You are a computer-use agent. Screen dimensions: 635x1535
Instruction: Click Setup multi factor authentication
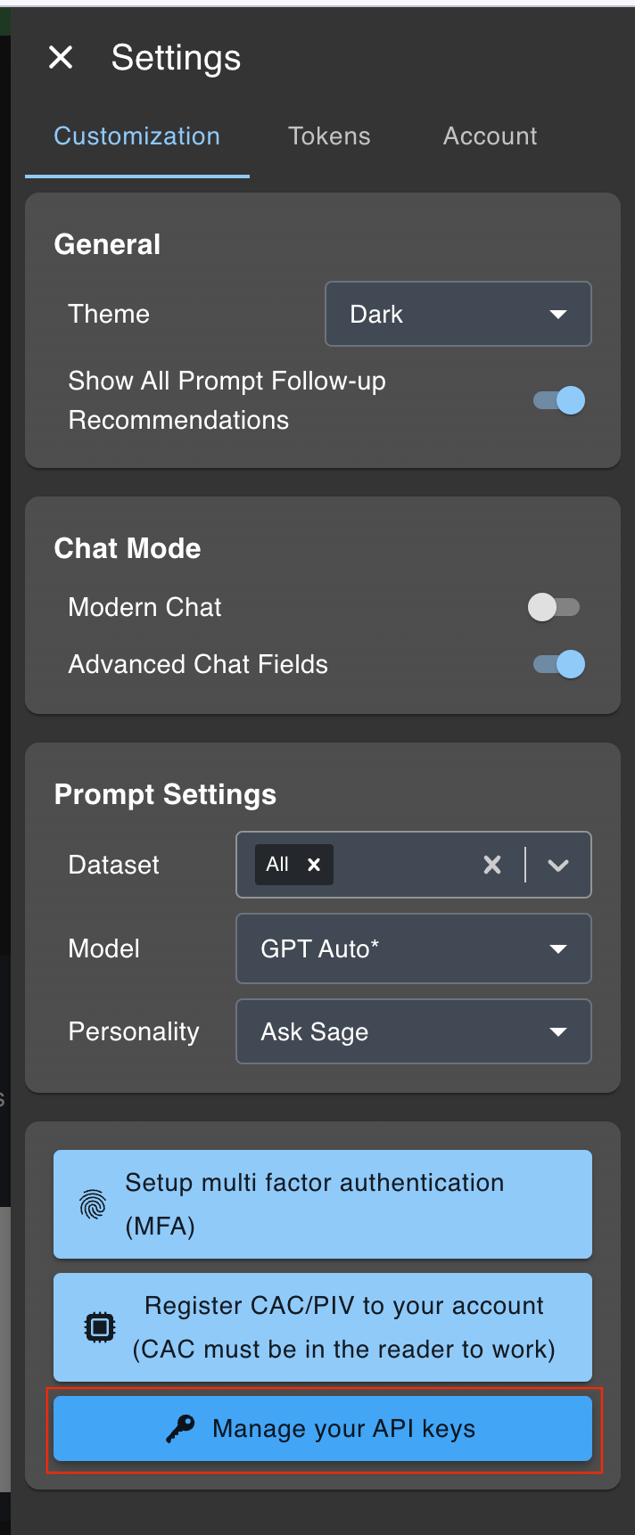click(x=322, y=1203)
